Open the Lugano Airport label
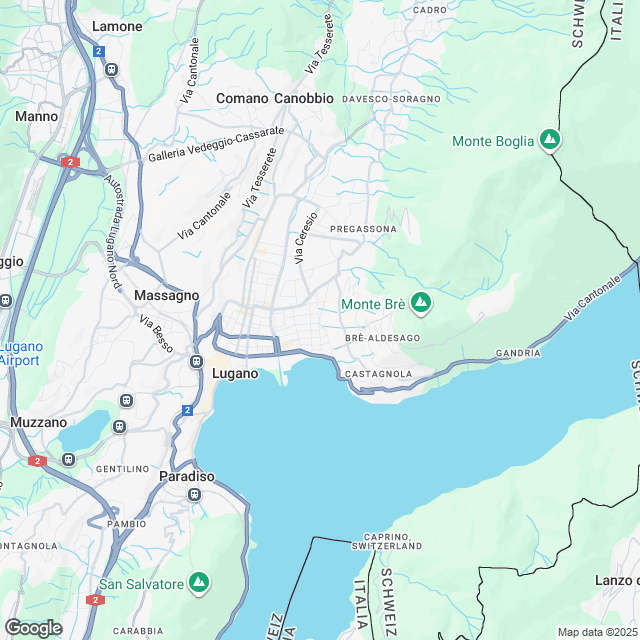This screenshot has height=640, width=640. pyautogui.click(x=20, y=353)
